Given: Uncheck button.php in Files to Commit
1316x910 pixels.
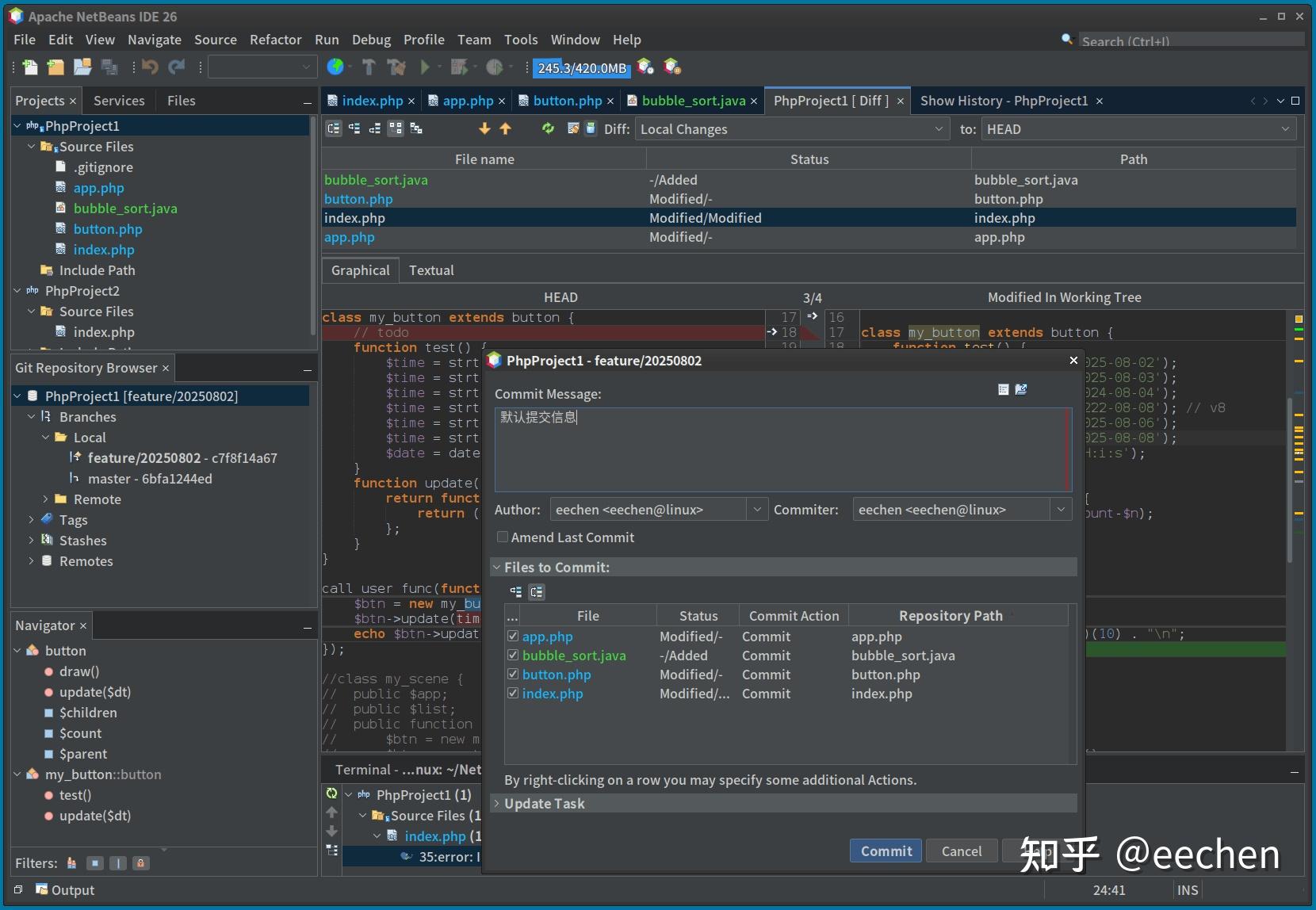Looking at the screenshot, I should tap(513, 674).
